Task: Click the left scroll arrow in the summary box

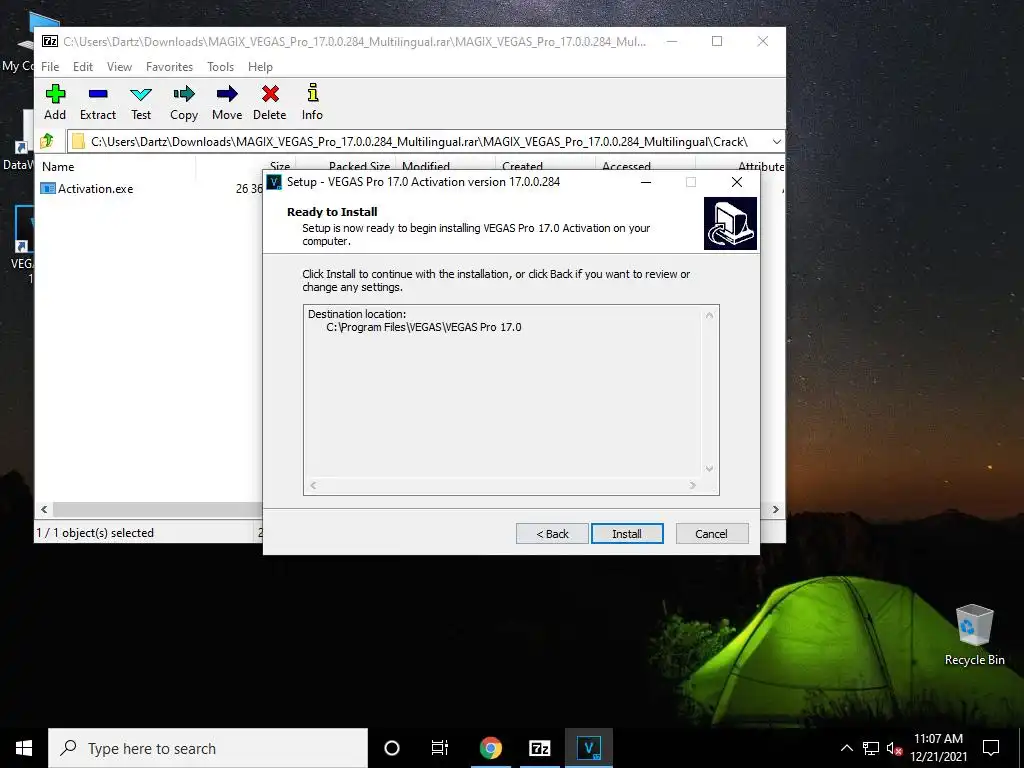Action: pos(313,485)
